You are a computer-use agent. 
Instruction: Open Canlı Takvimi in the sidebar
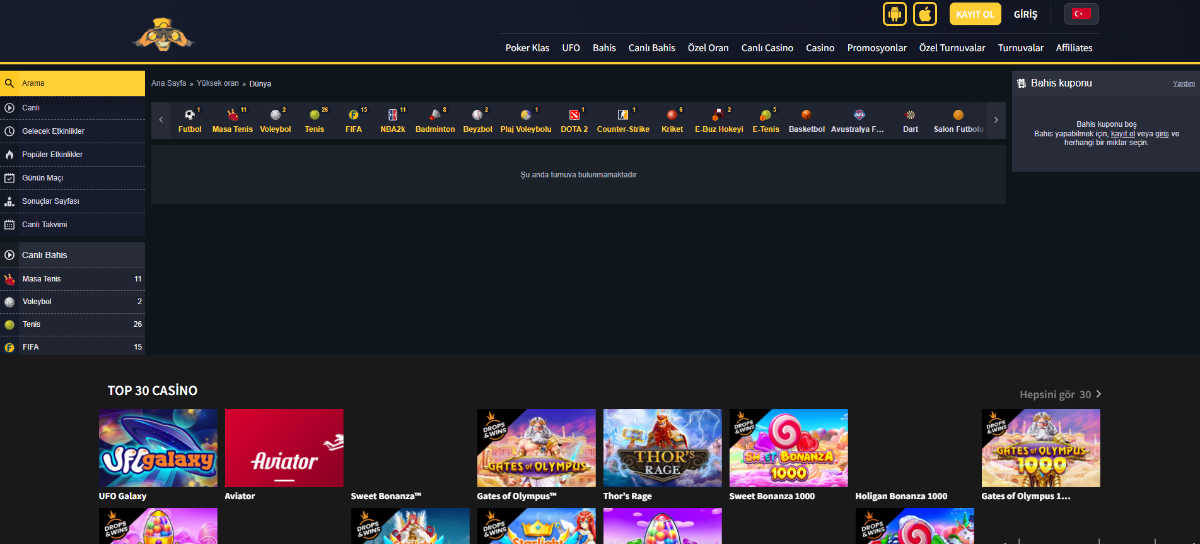click(72, 225)
